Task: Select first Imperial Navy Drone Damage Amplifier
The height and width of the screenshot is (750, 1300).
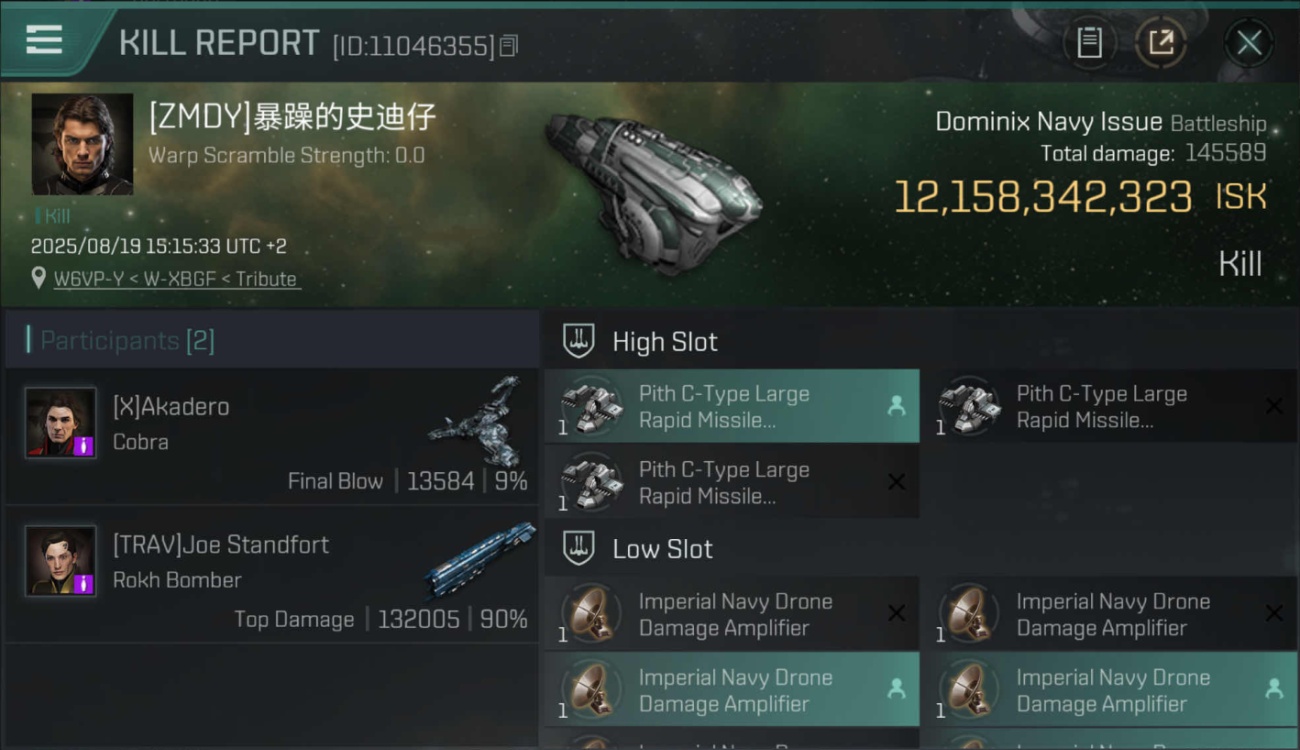Action: coord(732,614)
